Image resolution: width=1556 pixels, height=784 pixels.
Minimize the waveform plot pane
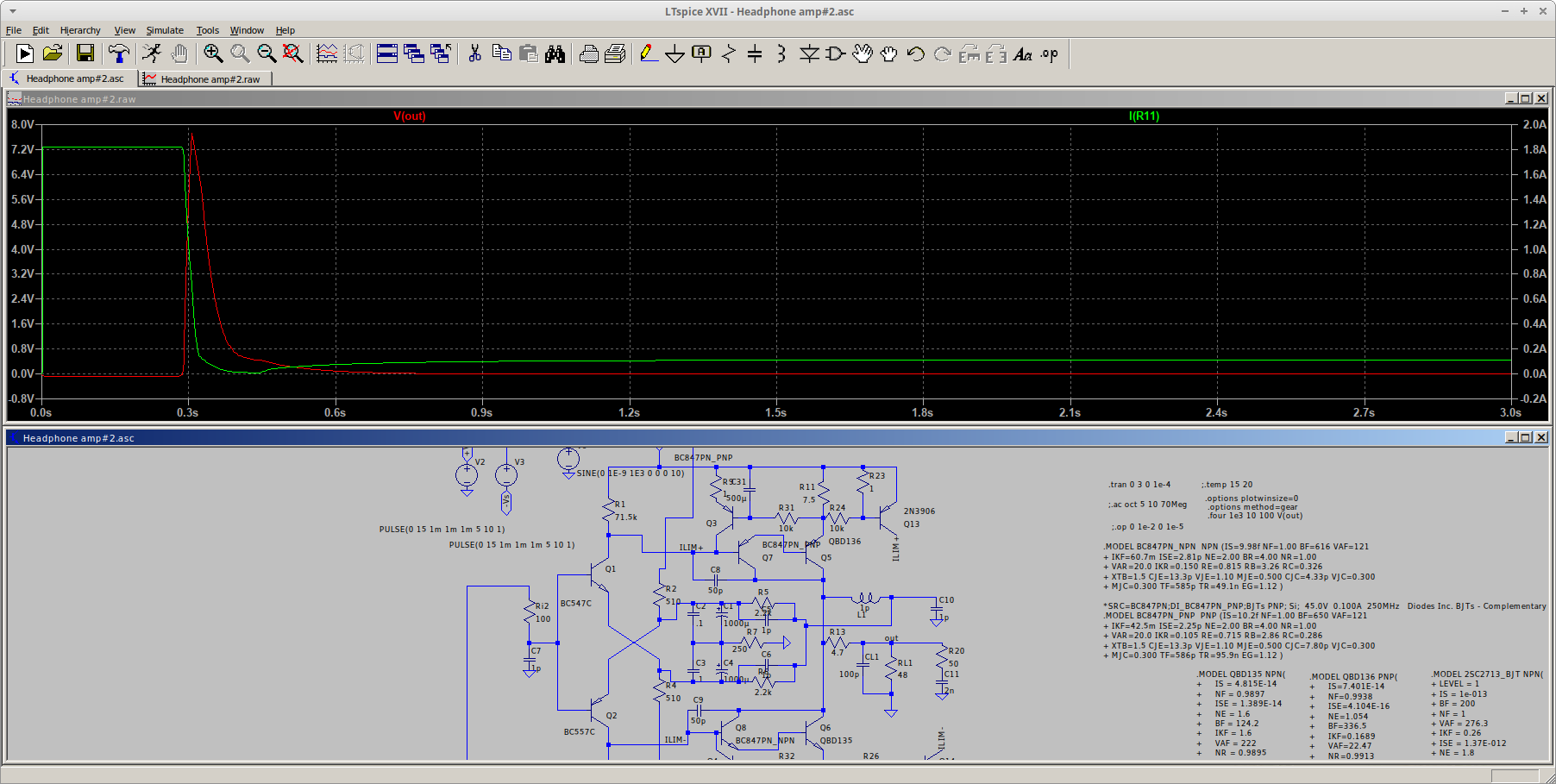coord(1511,98)
